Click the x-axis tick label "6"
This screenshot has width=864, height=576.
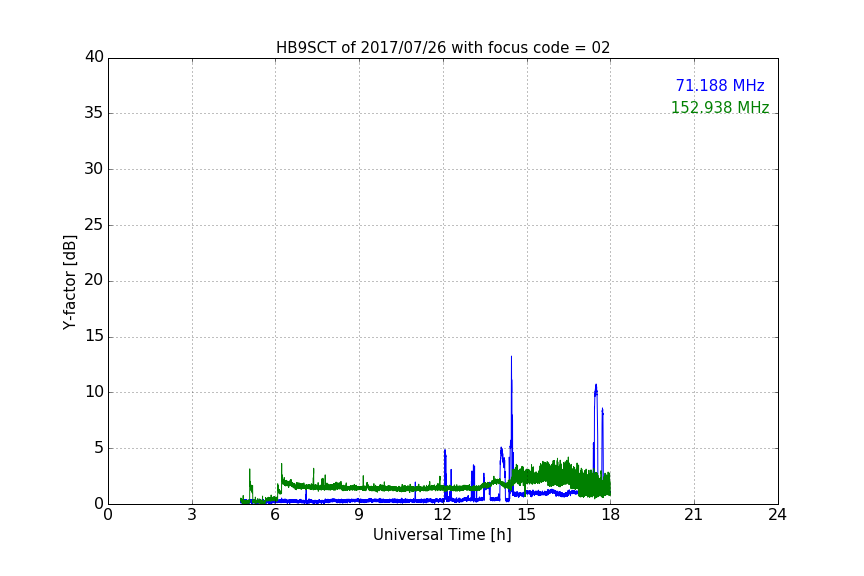(x=275, y=515)
